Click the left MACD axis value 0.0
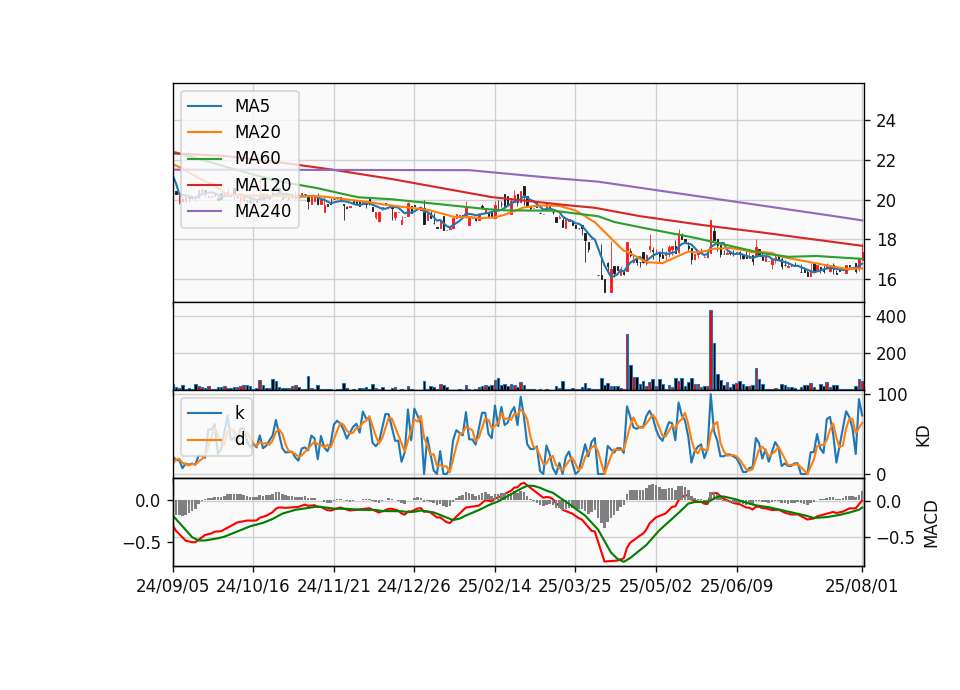This screenshot has width=960, height=690. [148, 501]
